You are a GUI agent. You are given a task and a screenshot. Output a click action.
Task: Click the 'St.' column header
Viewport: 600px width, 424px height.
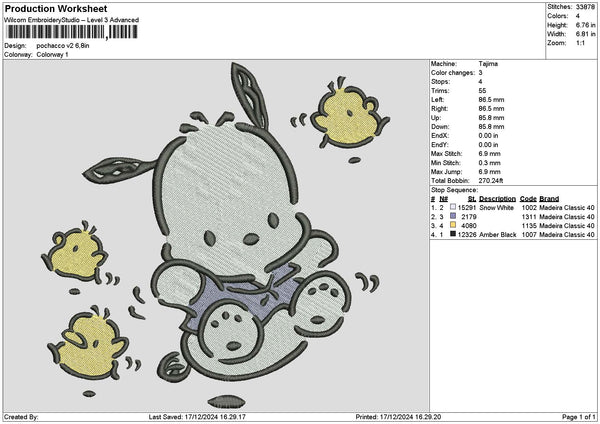[472, 199]
